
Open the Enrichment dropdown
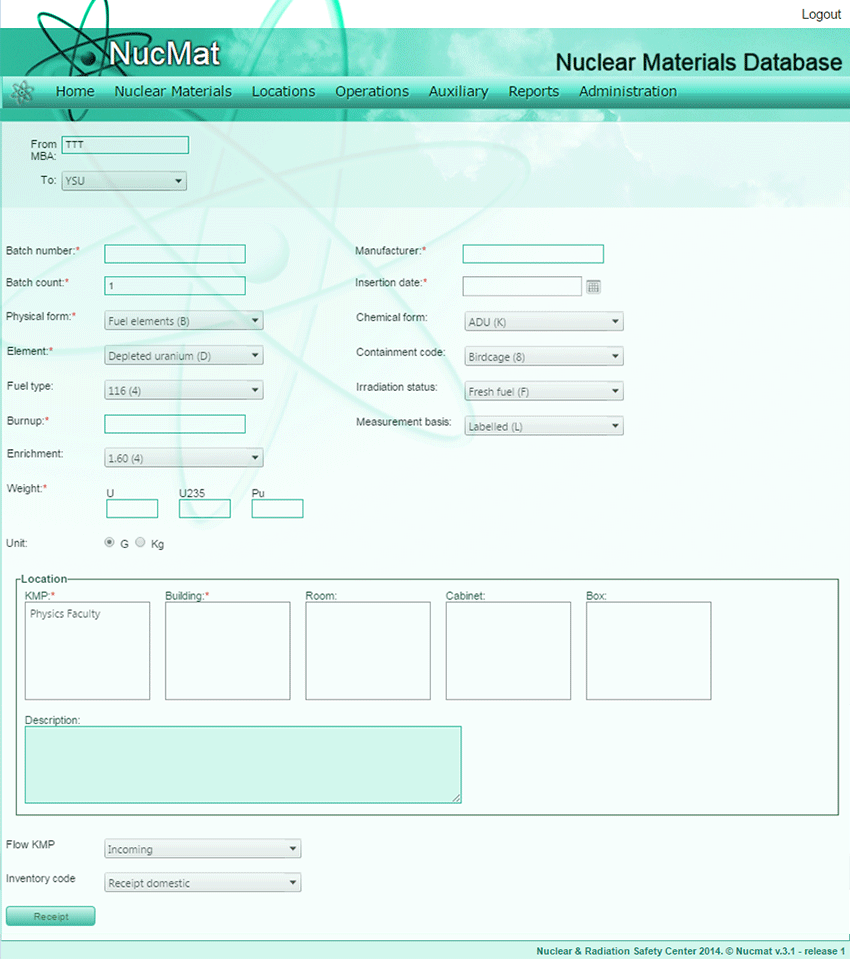[x=184, y=458]
